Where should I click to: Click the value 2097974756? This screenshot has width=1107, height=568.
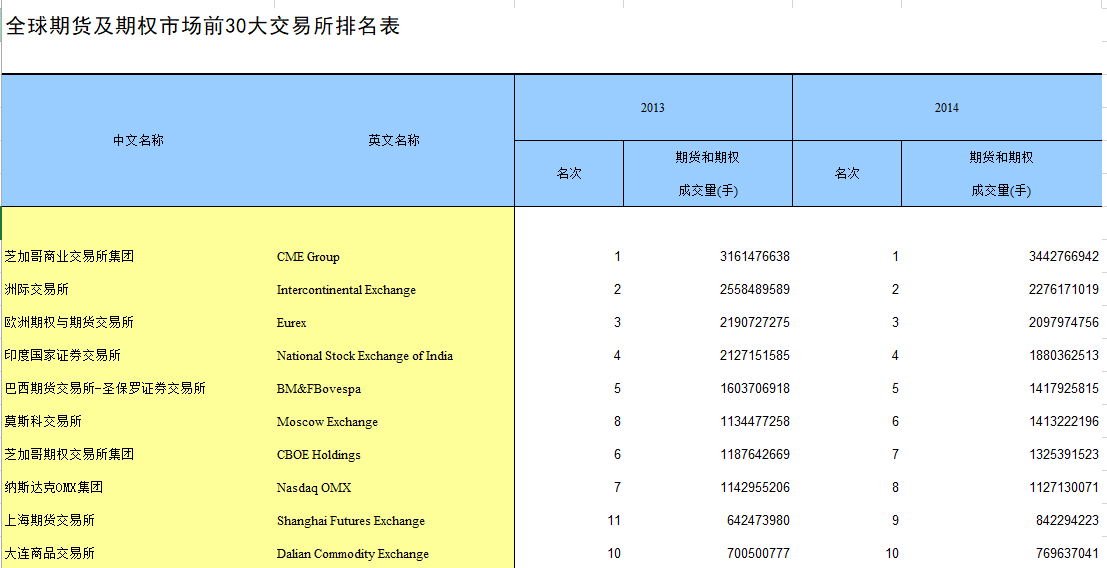[1064, 322]
